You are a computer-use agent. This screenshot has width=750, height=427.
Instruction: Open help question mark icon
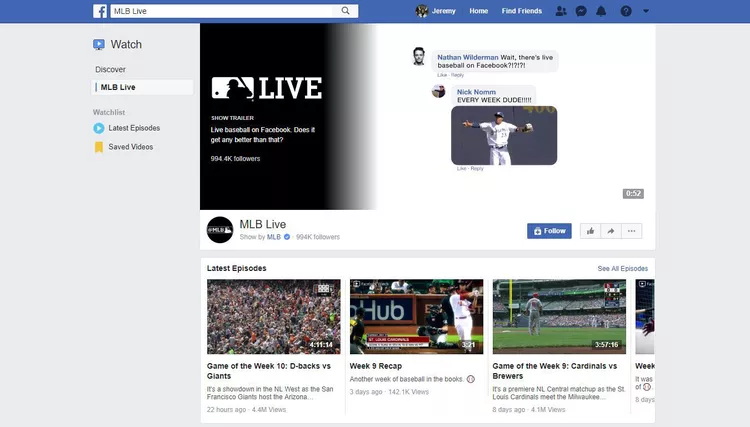pyautogui.click(x=626, y=11)
